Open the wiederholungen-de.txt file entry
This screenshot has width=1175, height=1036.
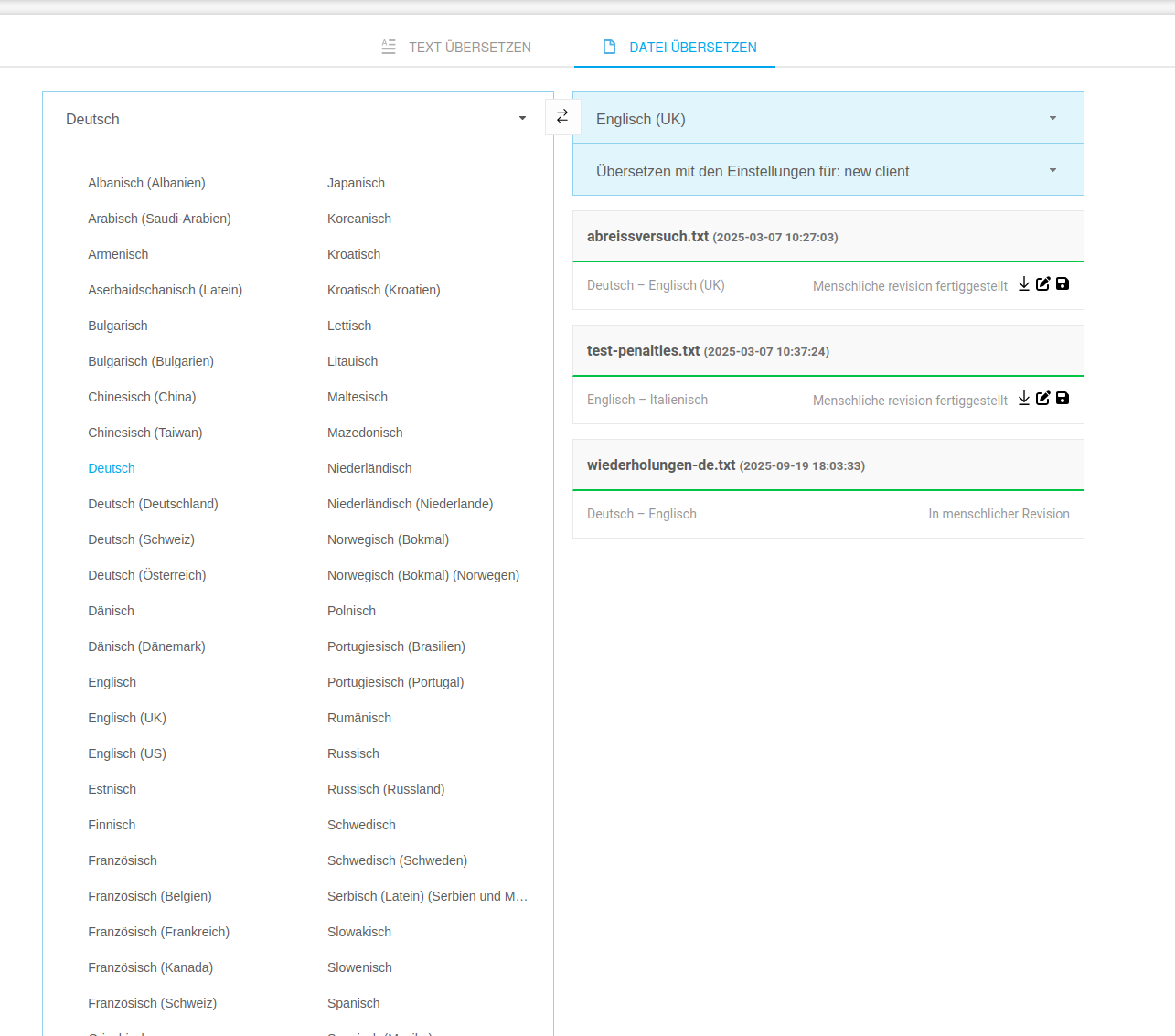coord(661,465)
